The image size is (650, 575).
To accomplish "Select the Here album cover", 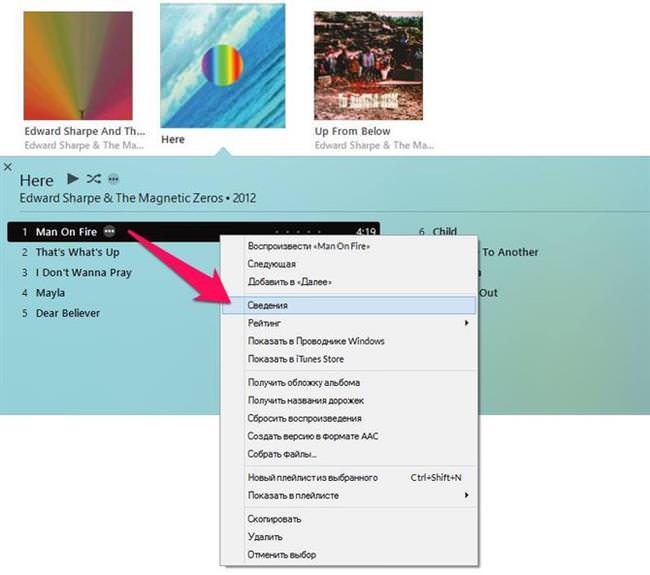I will coord(223,66).
